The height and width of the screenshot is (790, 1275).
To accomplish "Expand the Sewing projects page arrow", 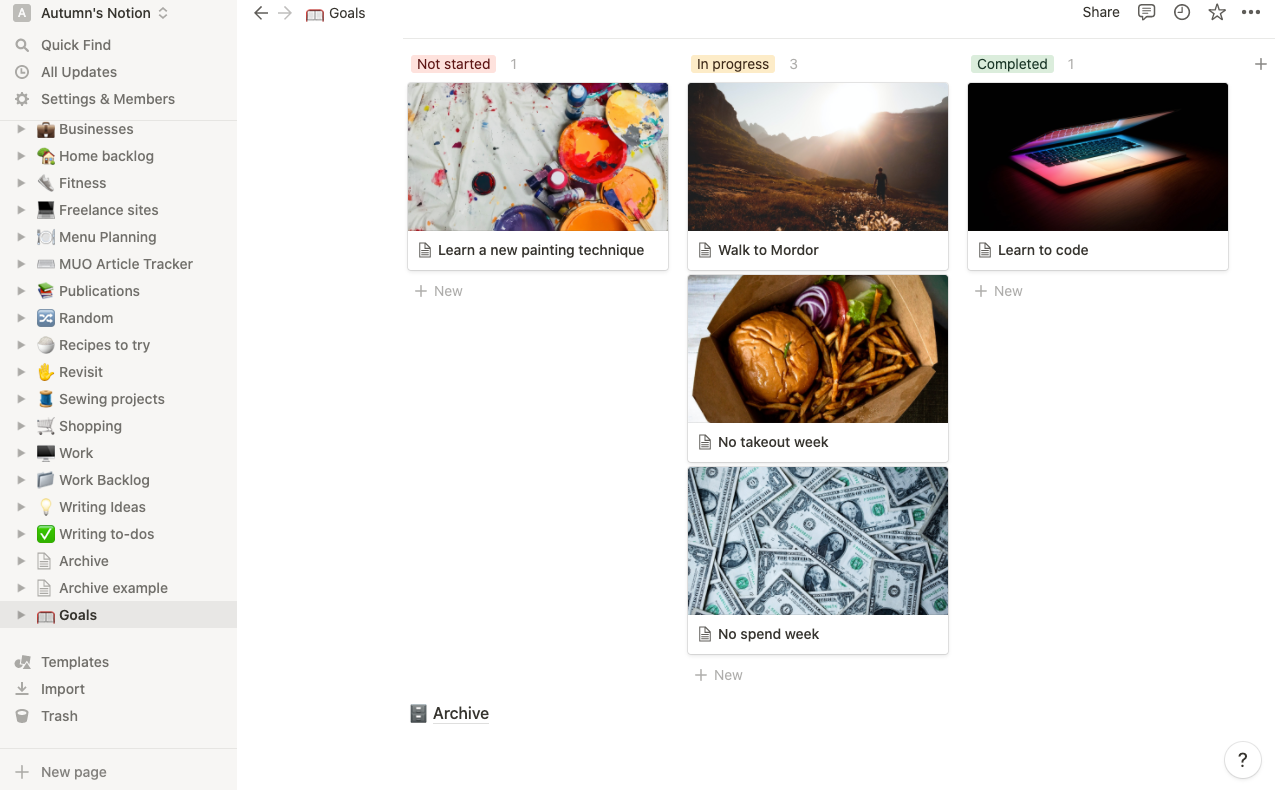I will click(x=21, y=399).
